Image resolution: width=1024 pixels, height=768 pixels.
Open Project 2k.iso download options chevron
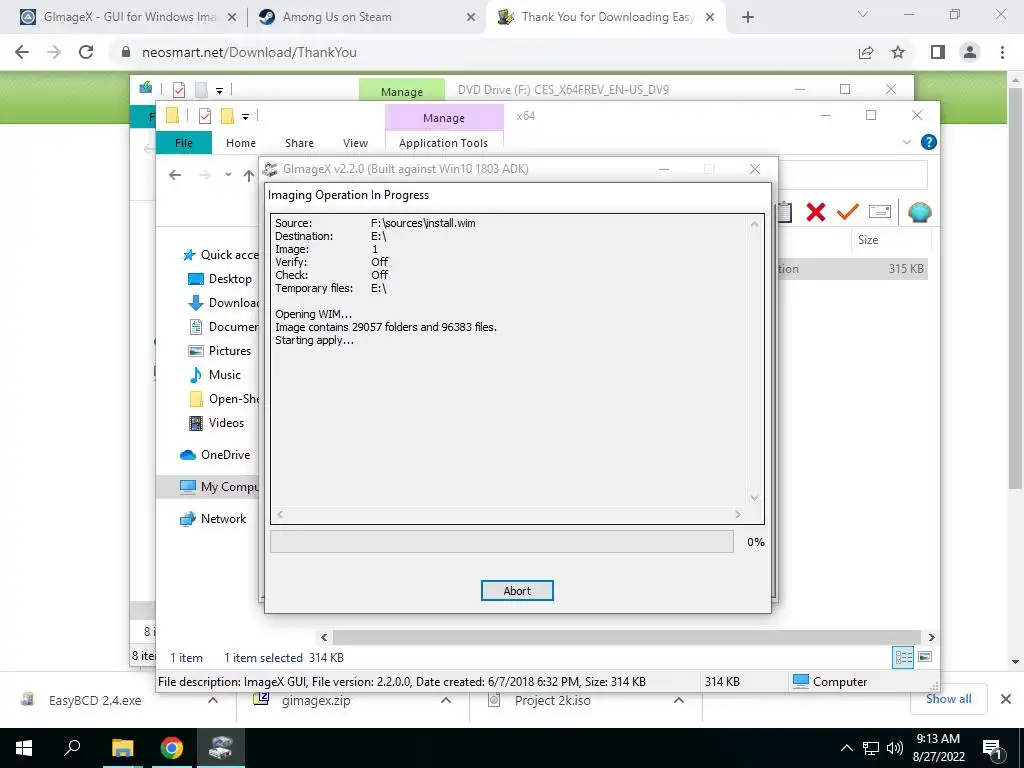[x=679, y=700]
